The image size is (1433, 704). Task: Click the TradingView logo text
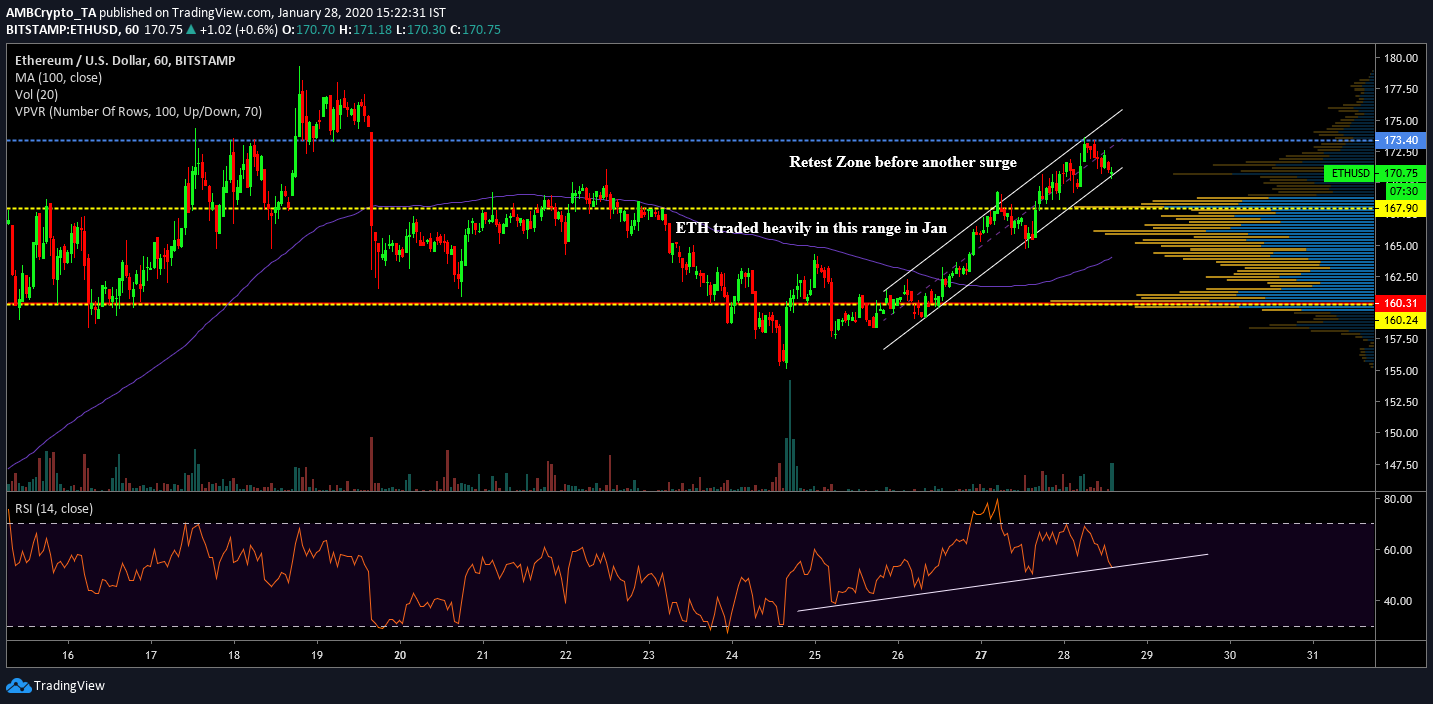click(69, 686)
